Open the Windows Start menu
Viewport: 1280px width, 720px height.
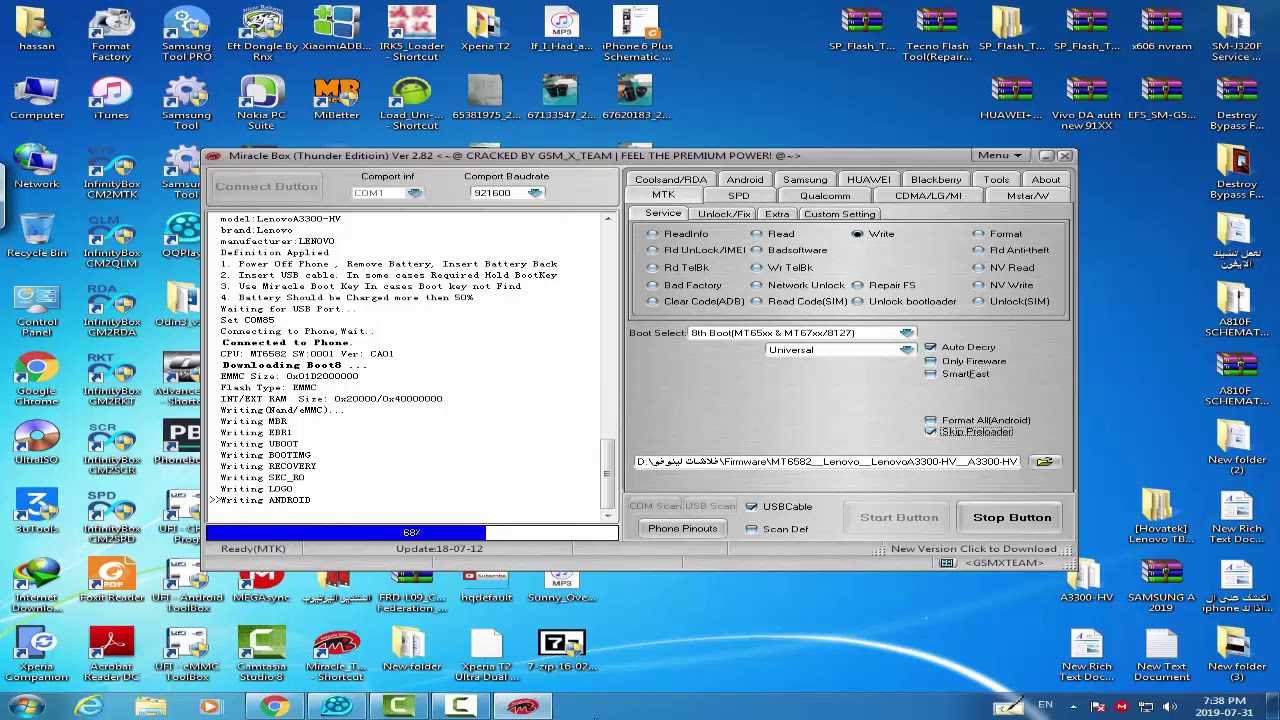27,706
